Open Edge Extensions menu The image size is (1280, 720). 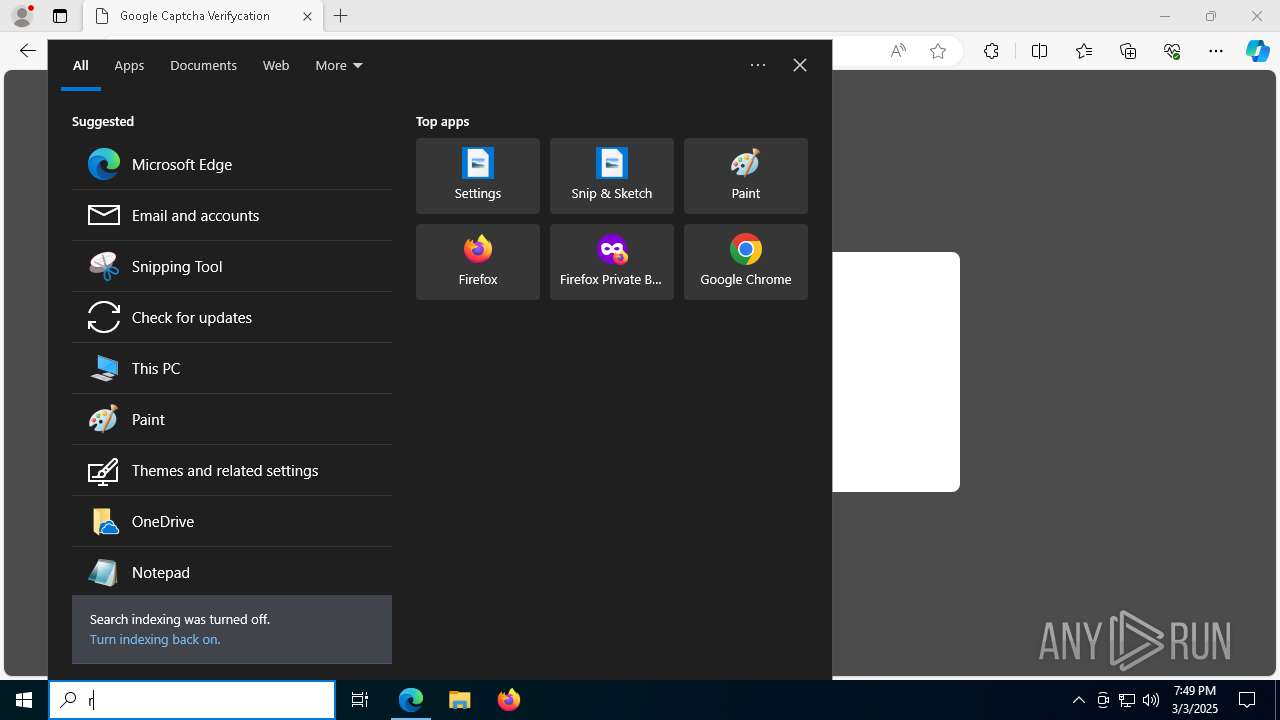991,51
